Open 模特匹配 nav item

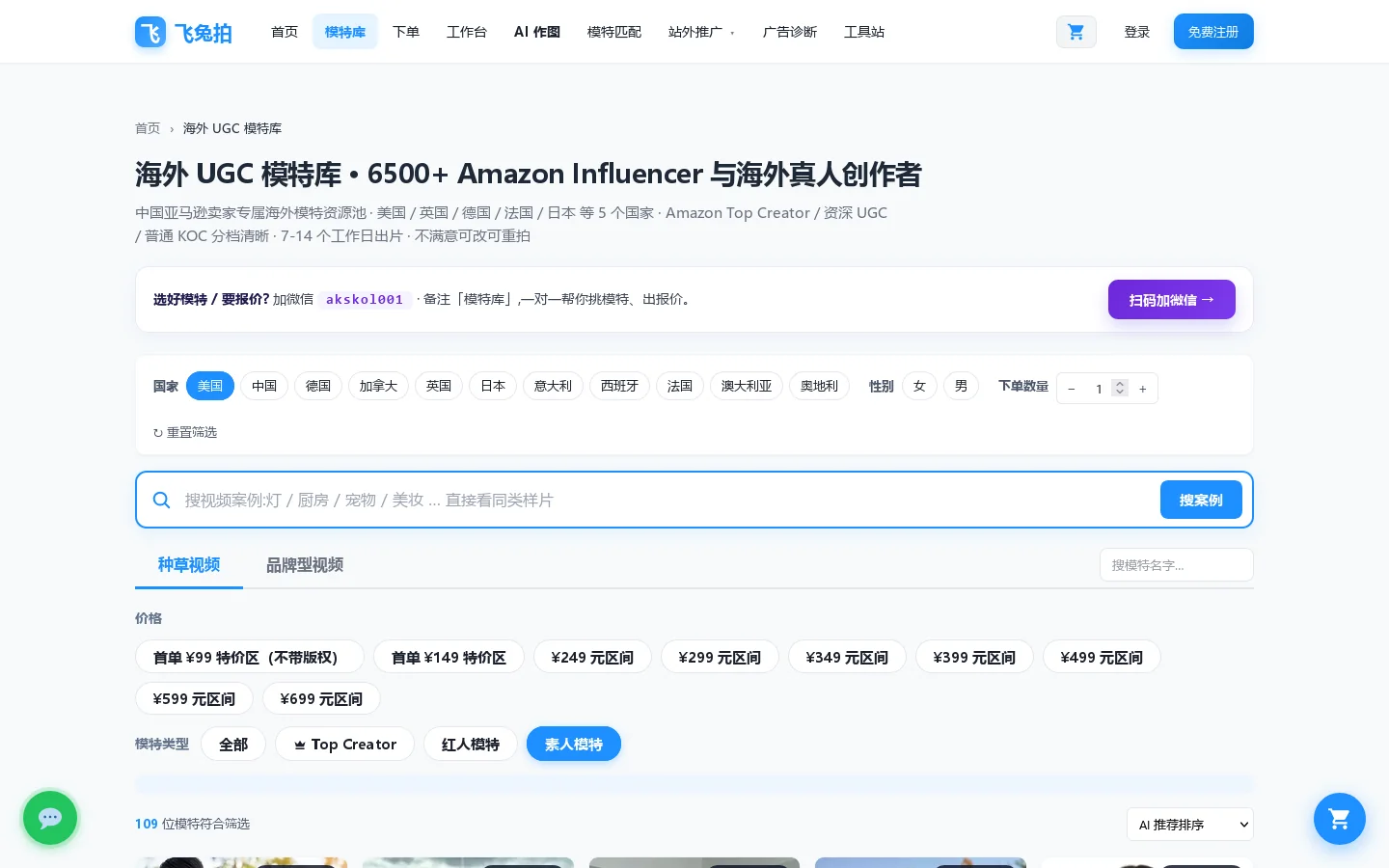click(x=614, y=32)
